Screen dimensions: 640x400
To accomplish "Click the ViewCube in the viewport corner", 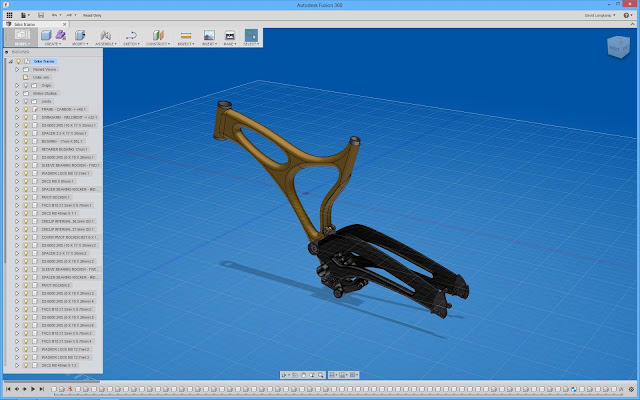I will click(x=618, y=47).
